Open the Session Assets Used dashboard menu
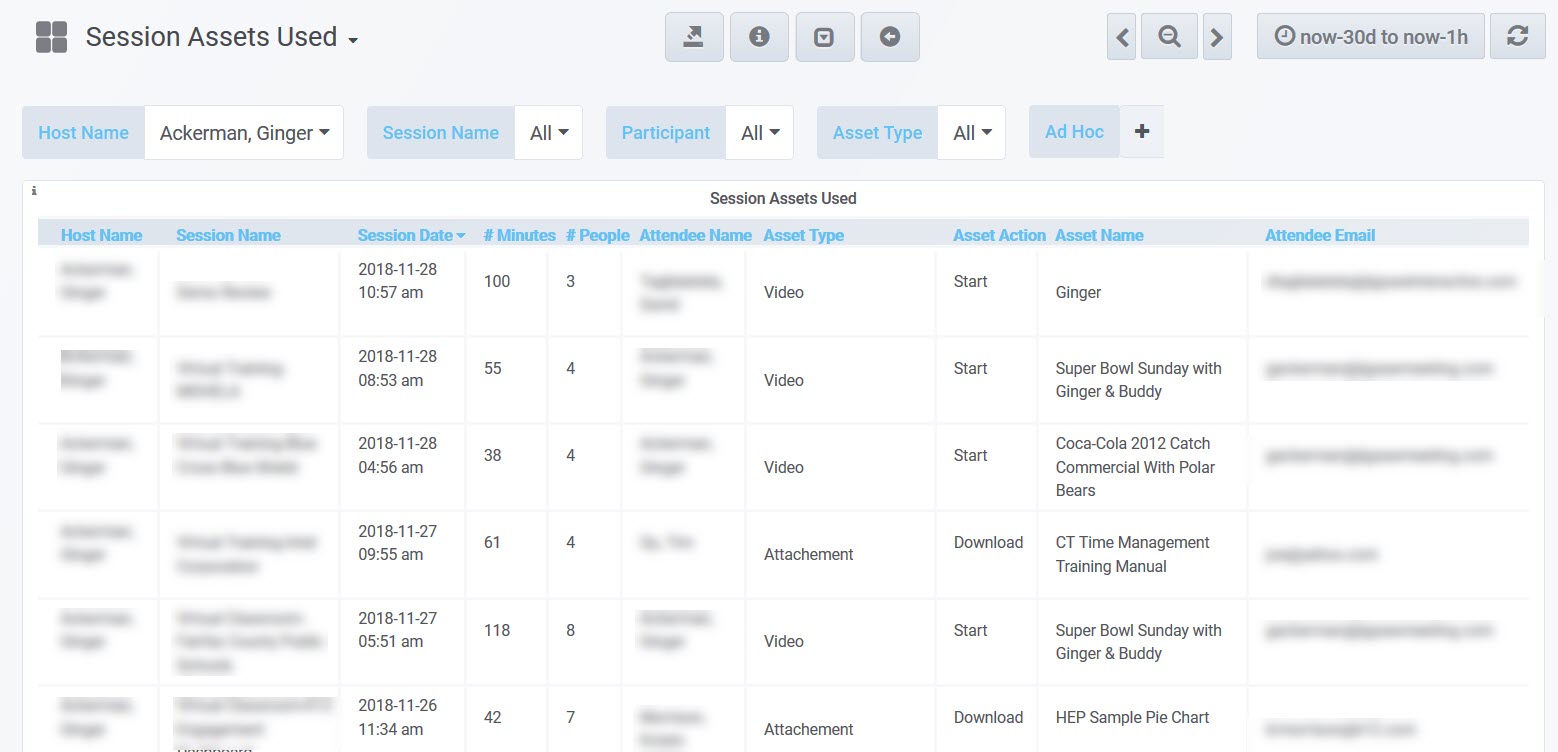The width and height of the screenshot is (1558, 752). point(221,37)
